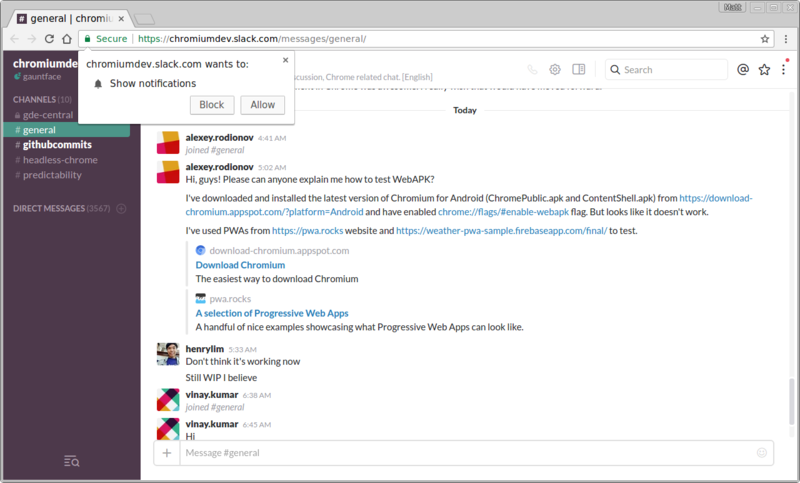Image resolution: width=800 pixels, height=483 pixels.
Task: Click vinay.kumar username on 6:45 AM message
Action: [212, 424]
